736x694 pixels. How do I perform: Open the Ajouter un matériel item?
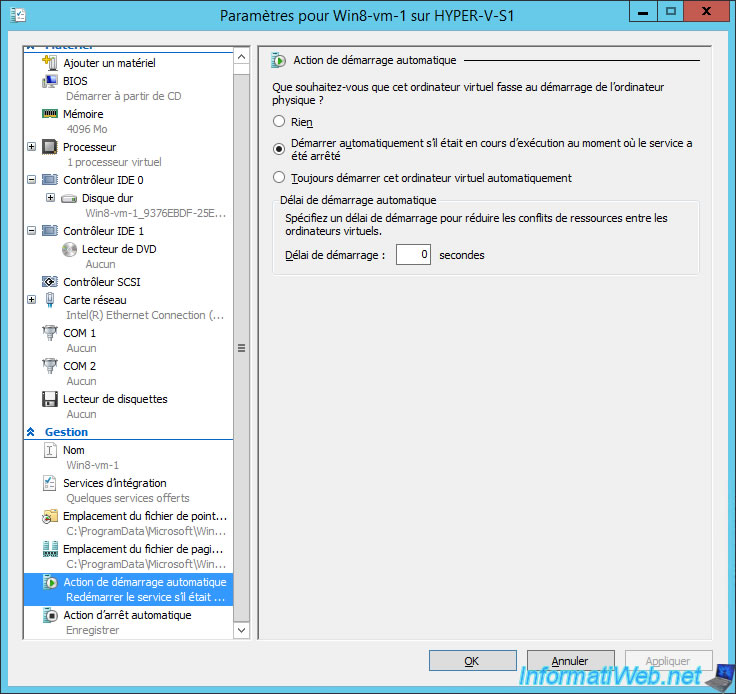pos(109,63)
